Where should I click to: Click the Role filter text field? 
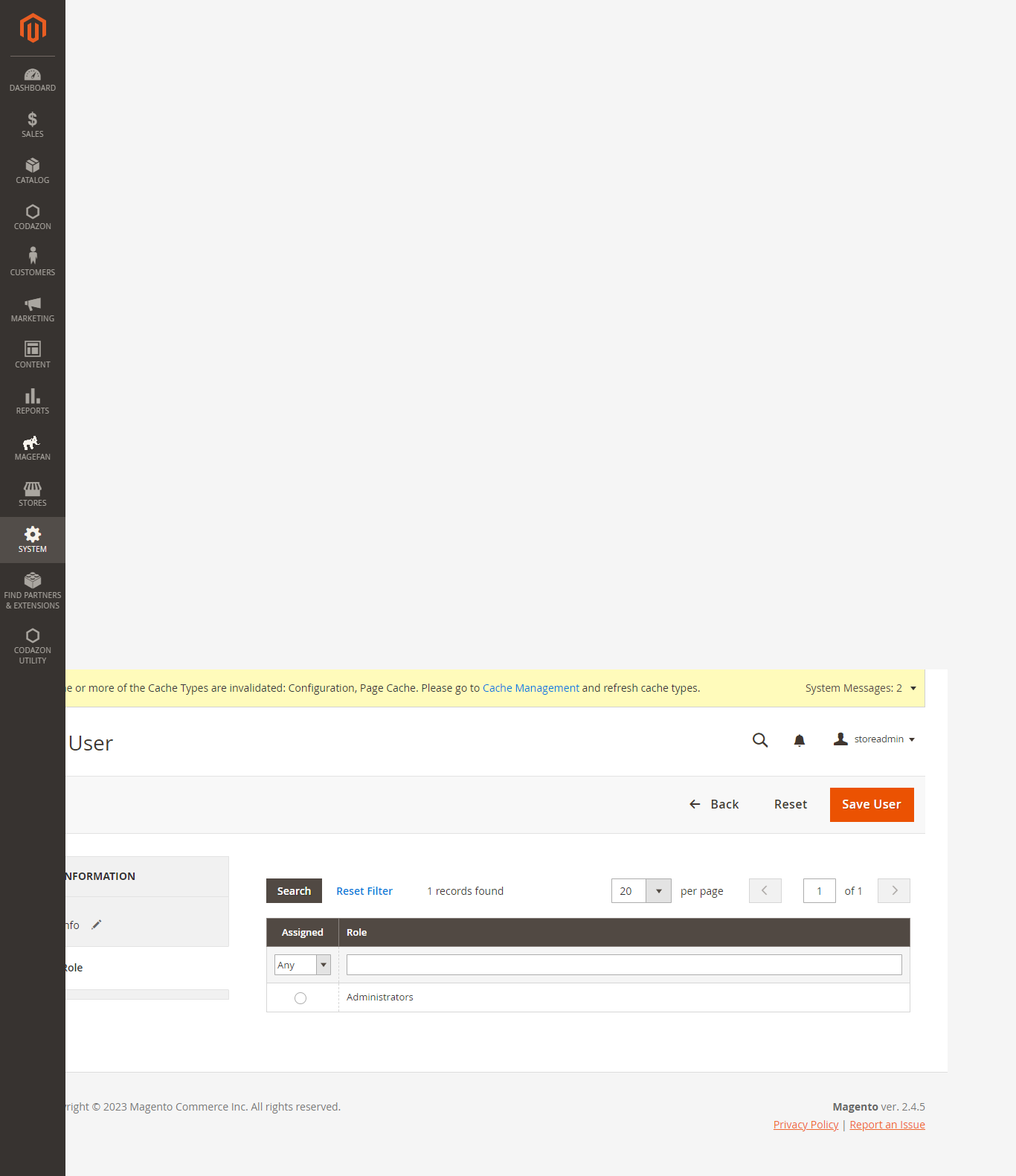coord(624,965)
